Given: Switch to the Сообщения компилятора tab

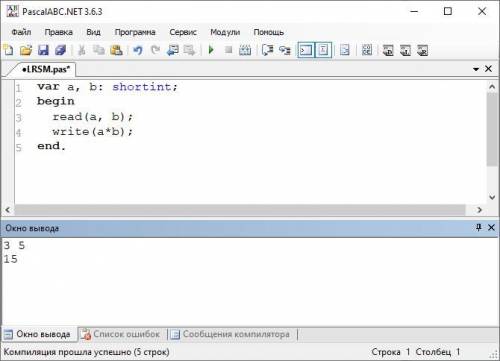Looking at the screenshot, I should tap(231, 334).
